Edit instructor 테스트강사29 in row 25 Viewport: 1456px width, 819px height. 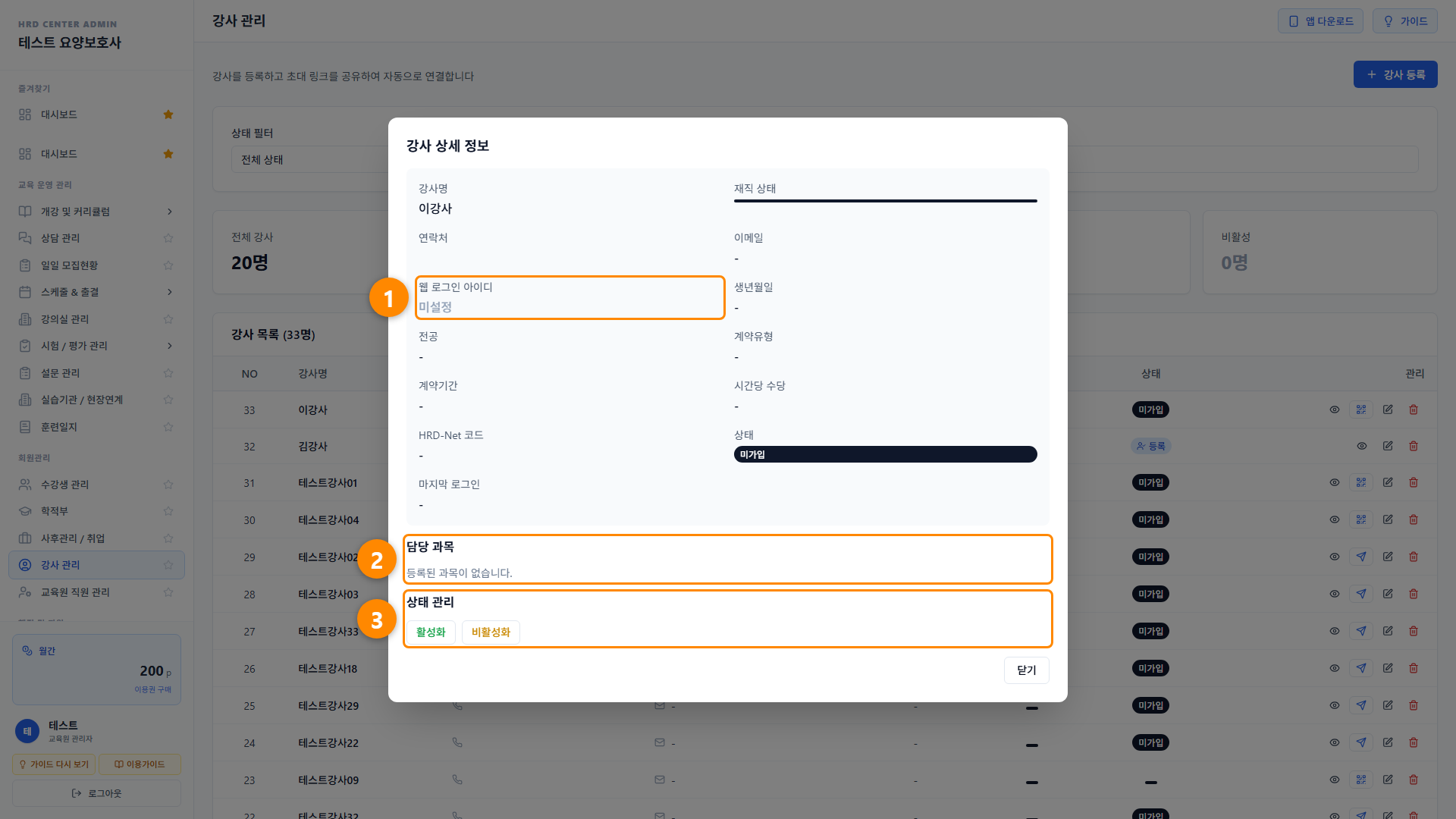(1388, 705)
